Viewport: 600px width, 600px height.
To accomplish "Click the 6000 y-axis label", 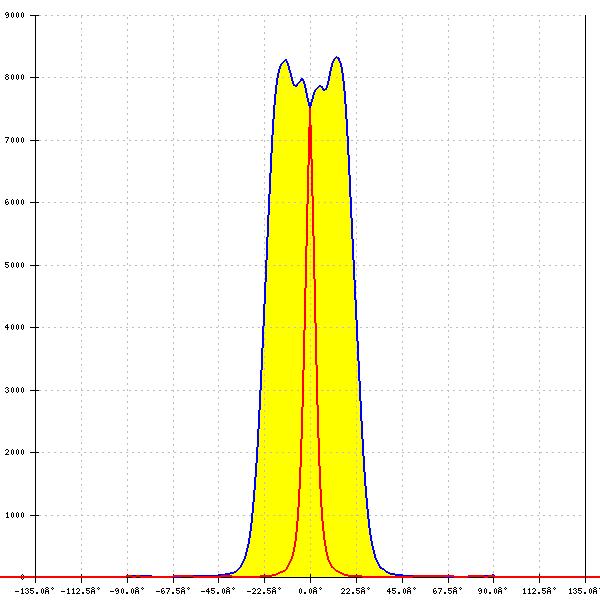I will point(15,202).
